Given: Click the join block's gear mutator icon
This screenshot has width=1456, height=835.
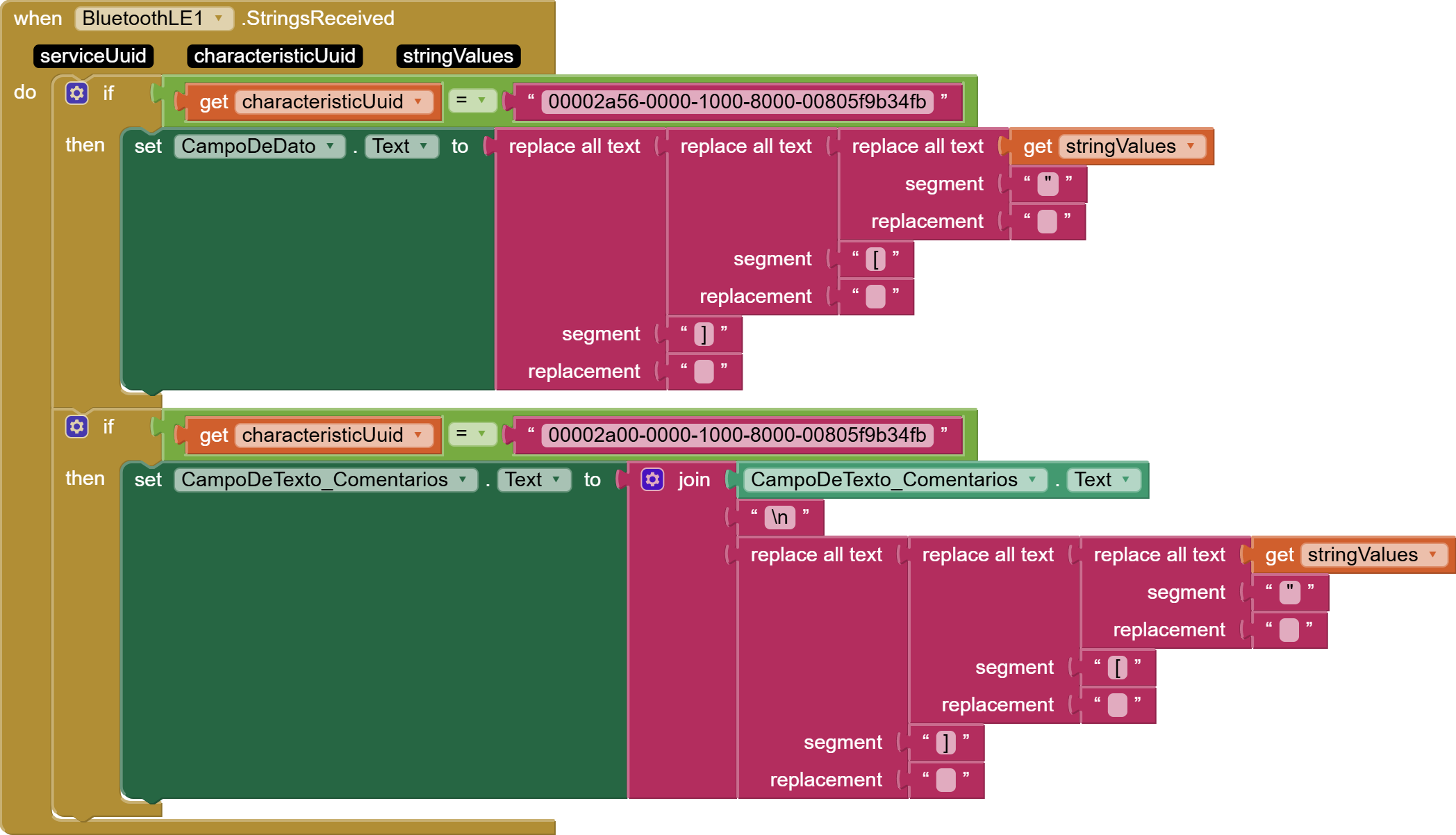Looking at the screenshot, I should click(x=652, y=479).
